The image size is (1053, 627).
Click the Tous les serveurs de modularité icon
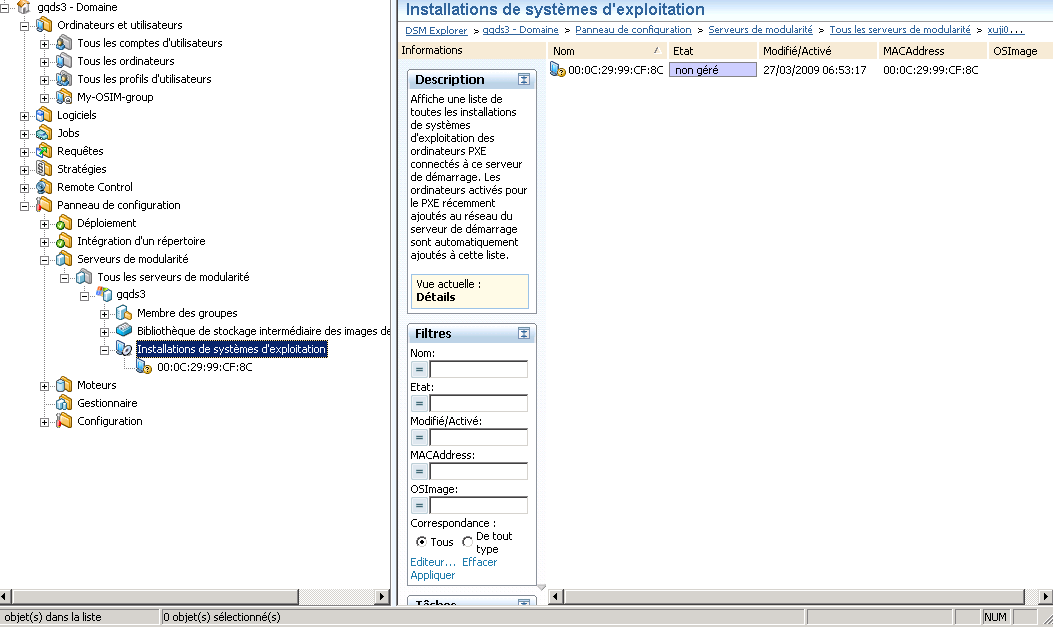[x=84, y=277]
